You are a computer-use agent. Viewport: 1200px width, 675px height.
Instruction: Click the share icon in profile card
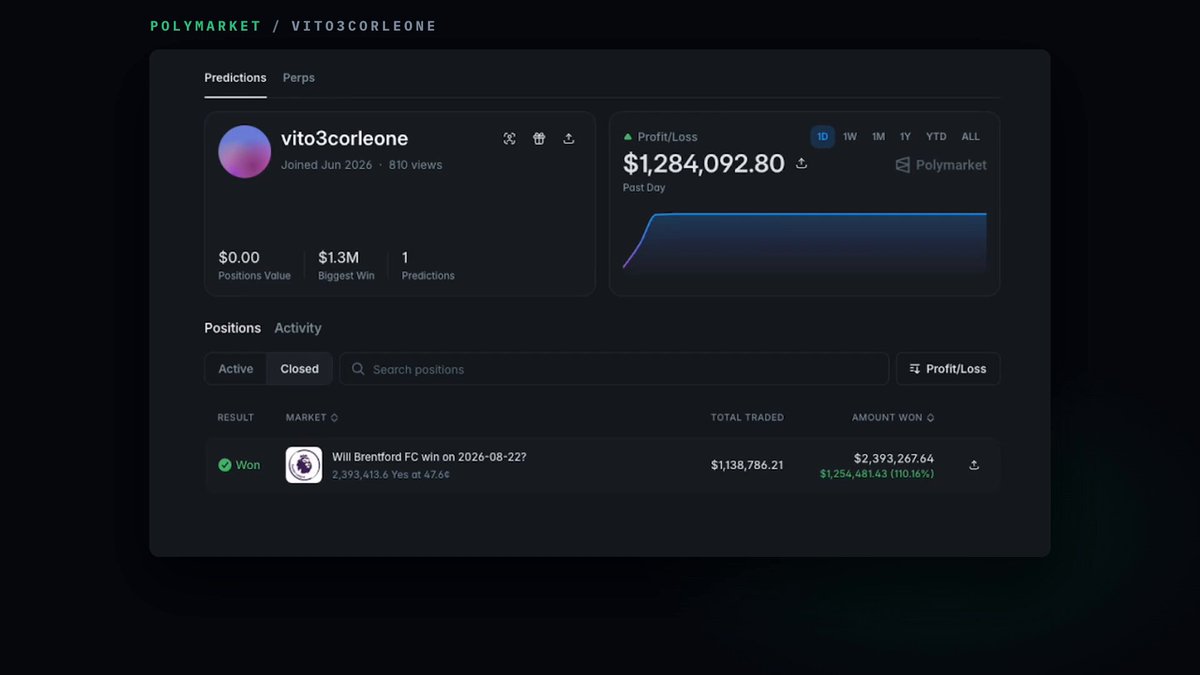tap(569, 139)
